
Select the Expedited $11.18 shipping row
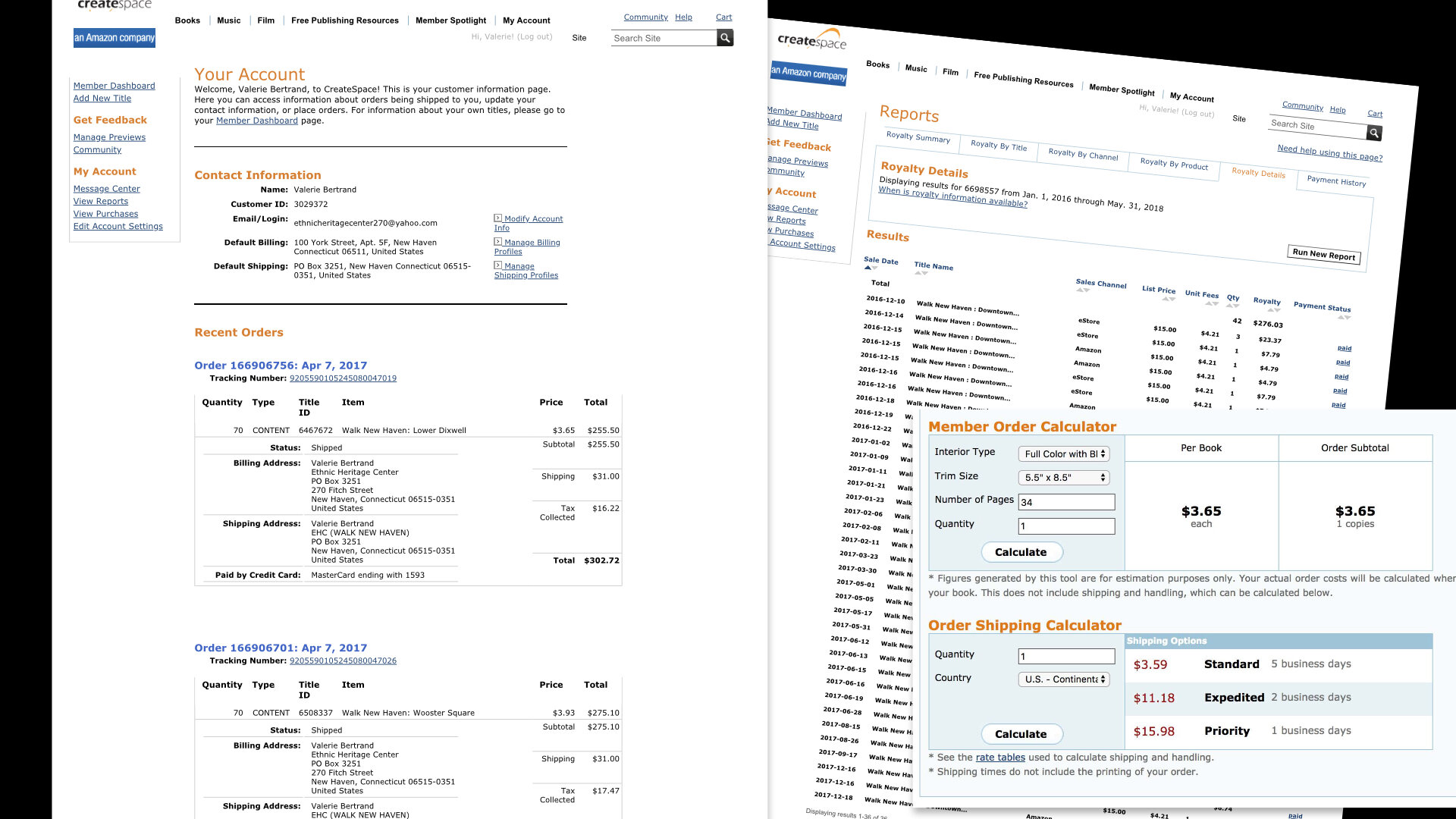(1279, 698)
